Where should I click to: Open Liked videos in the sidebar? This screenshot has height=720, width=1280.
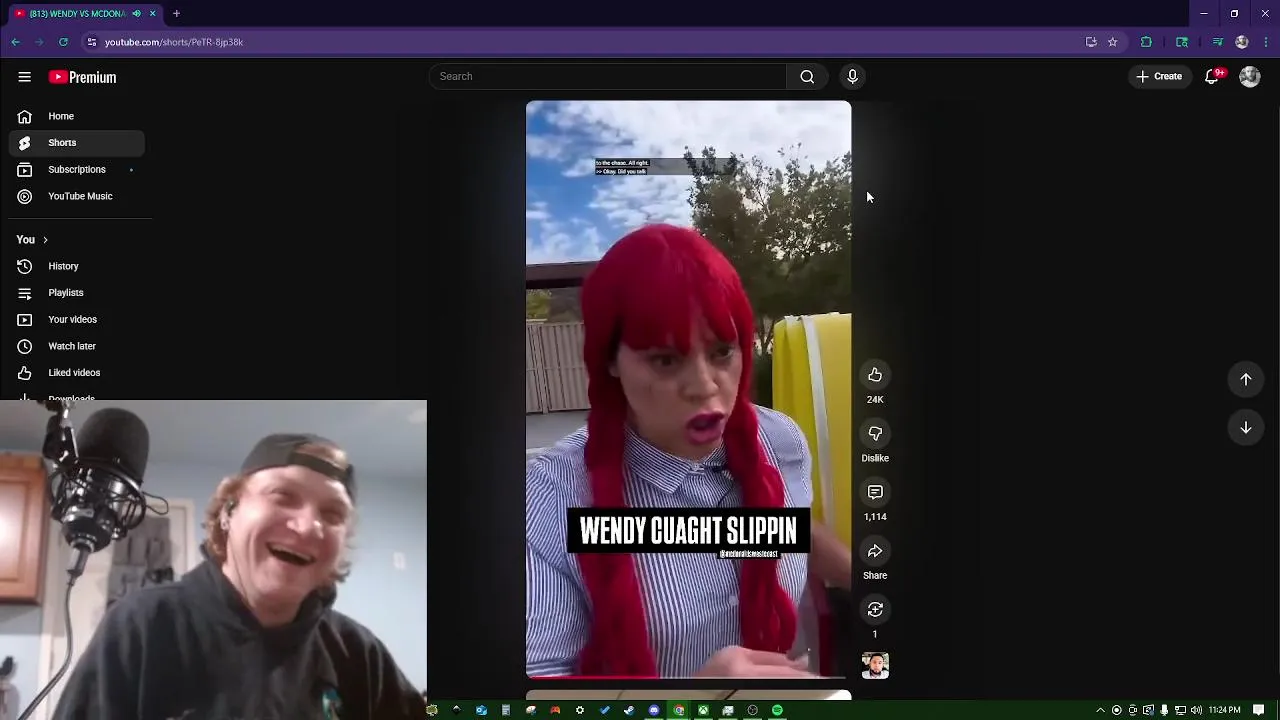pyautogui.click(x=77, y=373)
